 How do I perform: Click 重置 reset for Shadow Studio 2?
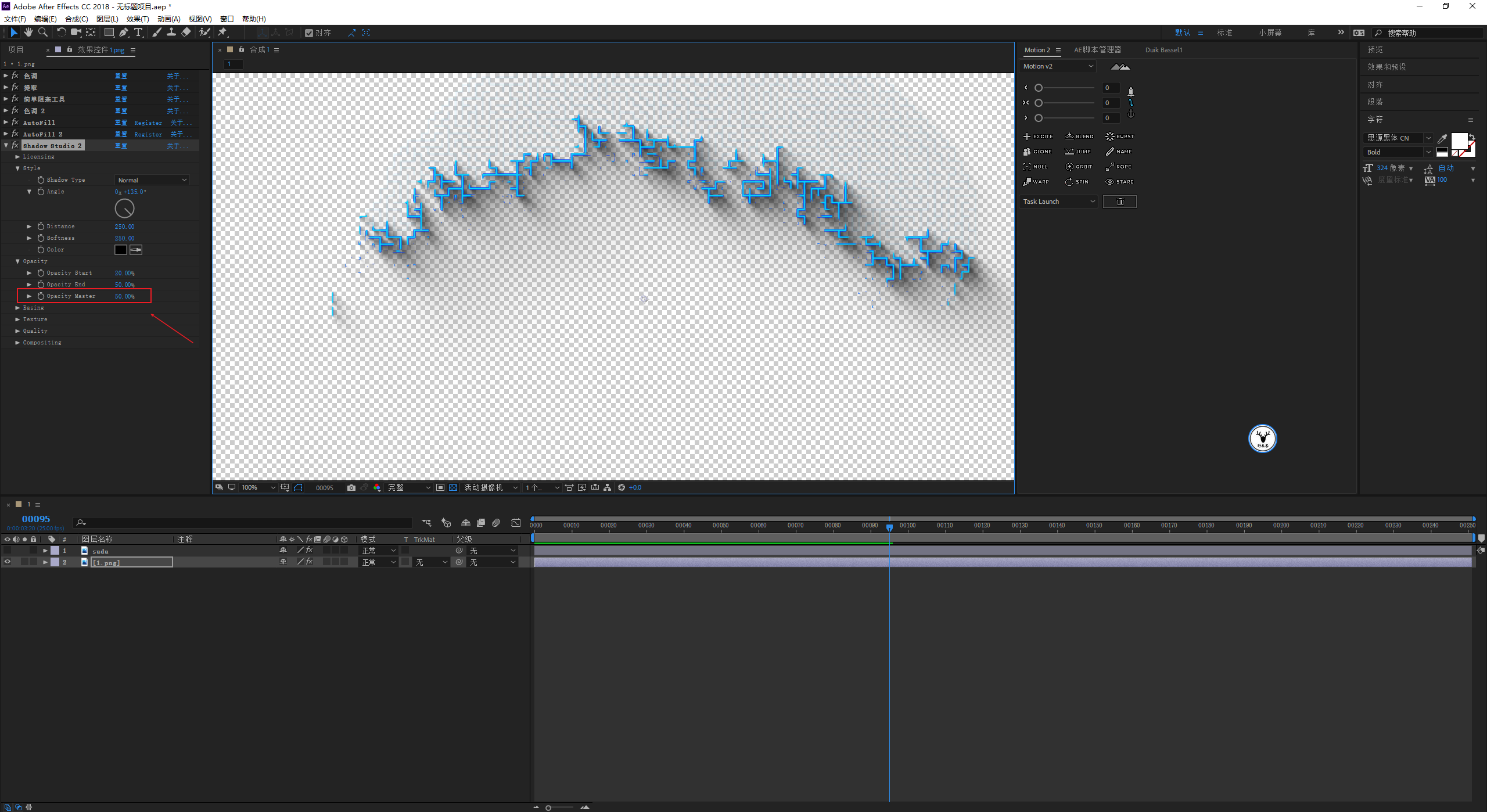click(x=121, y=146)
